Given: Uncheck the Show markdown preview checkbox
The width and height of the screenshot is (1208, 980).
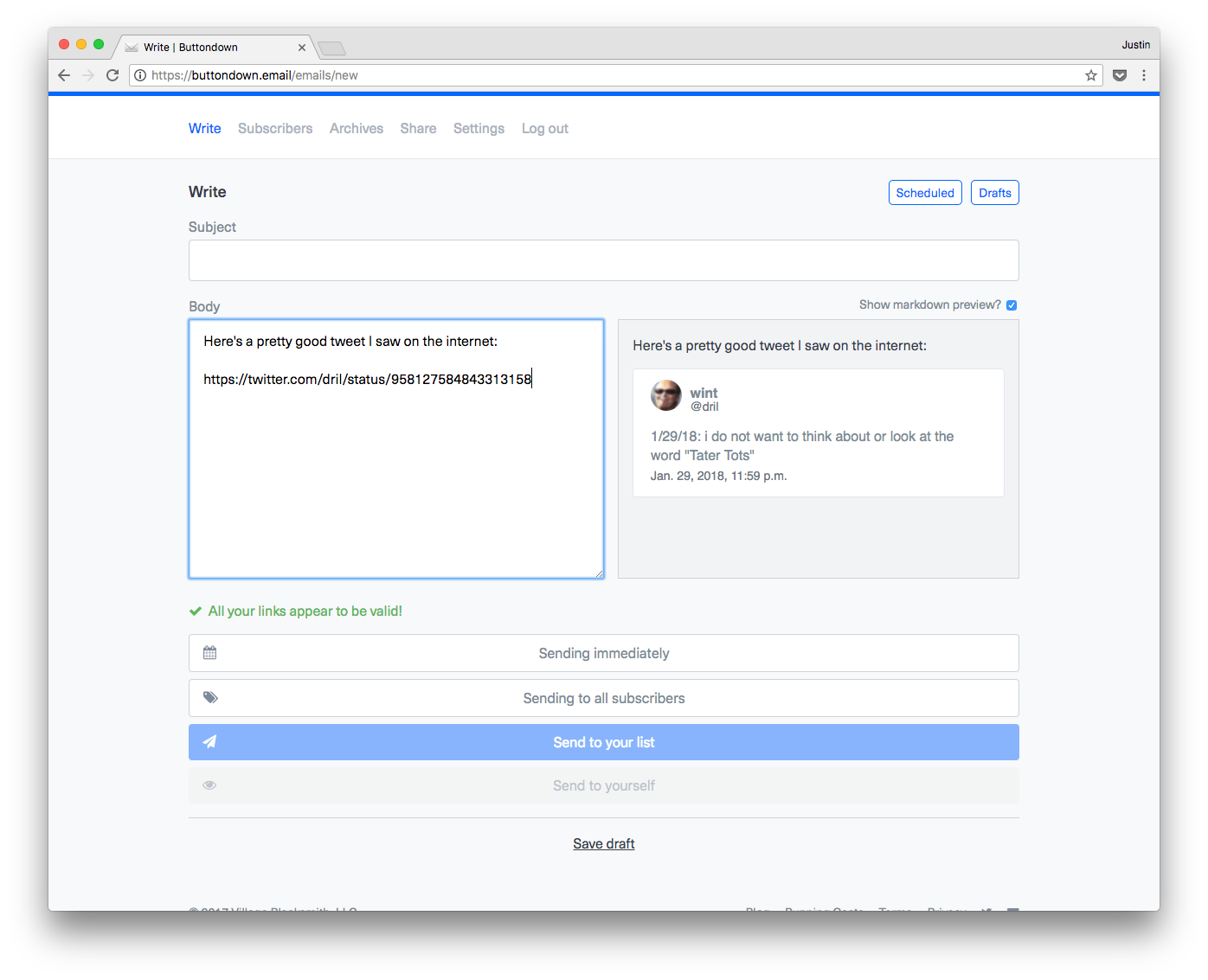Looking at the screenshot, I should 1012,305.
